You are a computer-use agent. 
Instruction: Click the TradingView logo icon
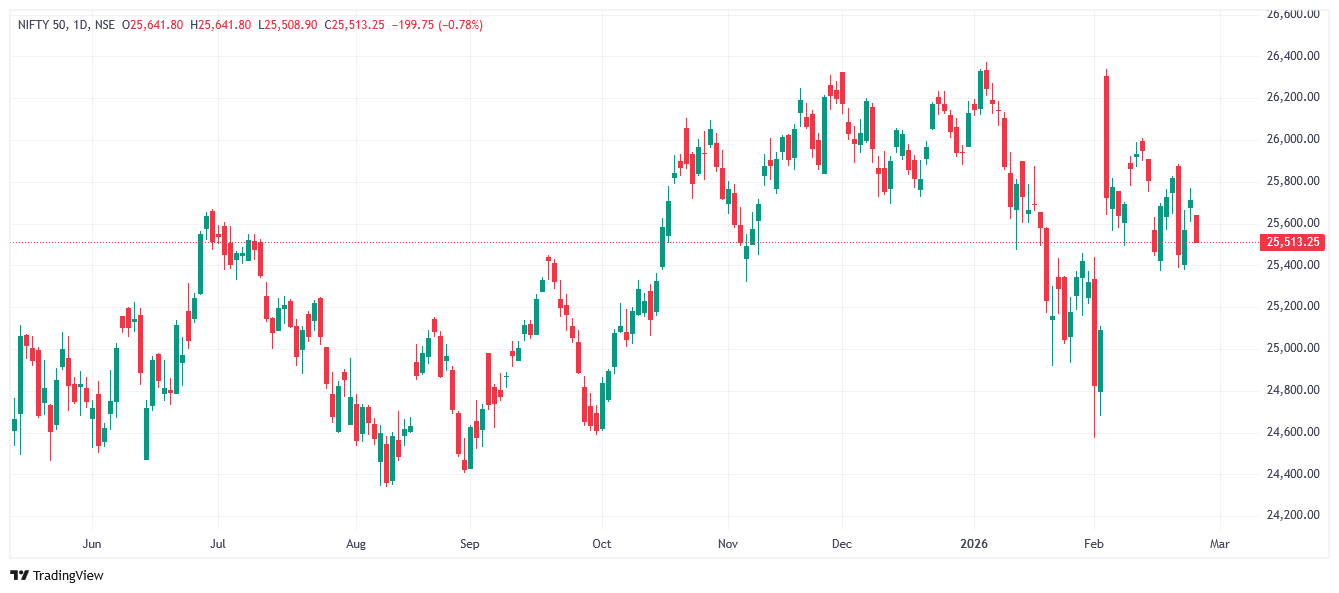click(x=19, y=575)
